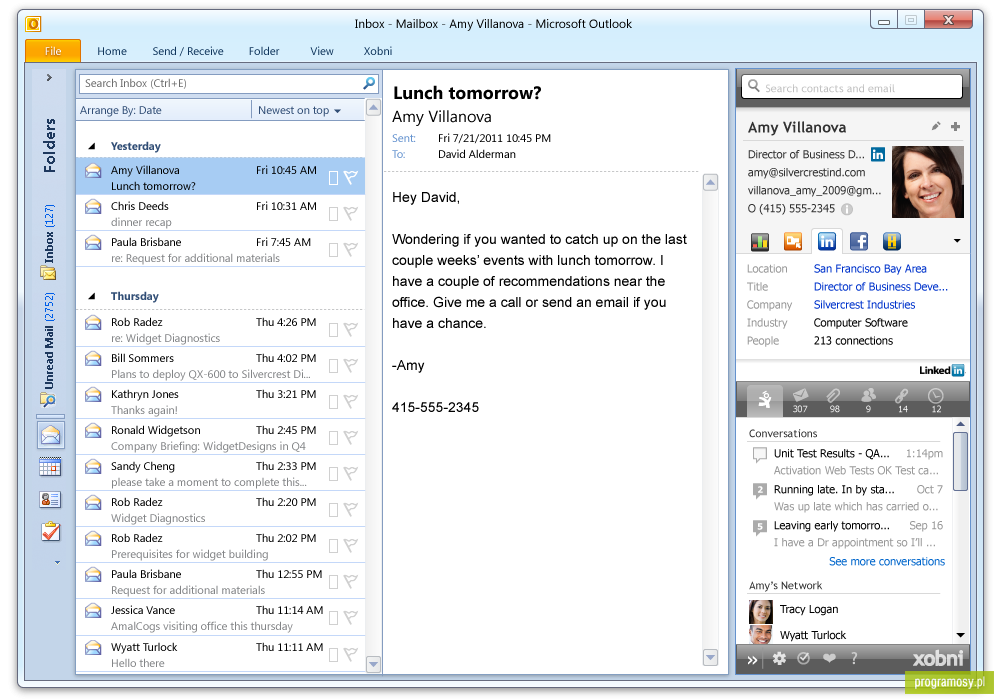This screenshot has width=1000, height=700.
Task: Switch to the Home ribbon tab
Action: pos(112,51)
